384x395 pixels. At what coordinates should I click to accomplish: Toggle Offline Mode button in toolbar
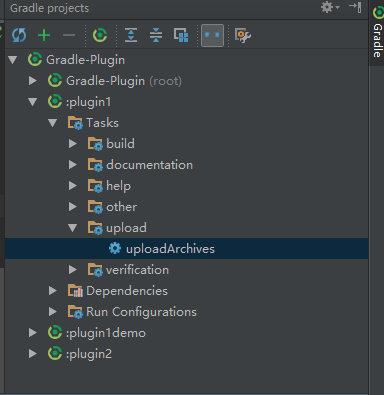[213, 35]
